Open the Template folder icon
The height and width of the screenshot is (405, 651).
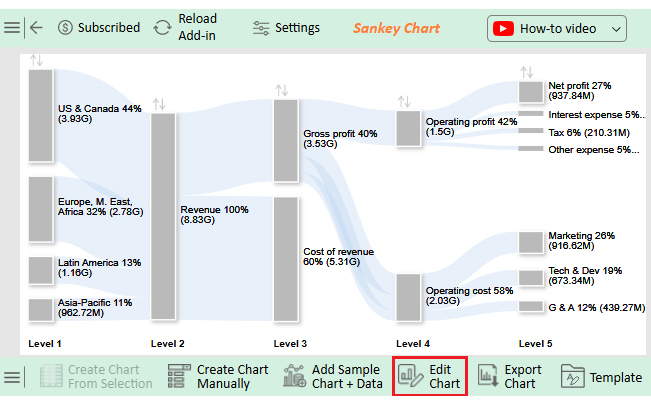click(573, 376)
